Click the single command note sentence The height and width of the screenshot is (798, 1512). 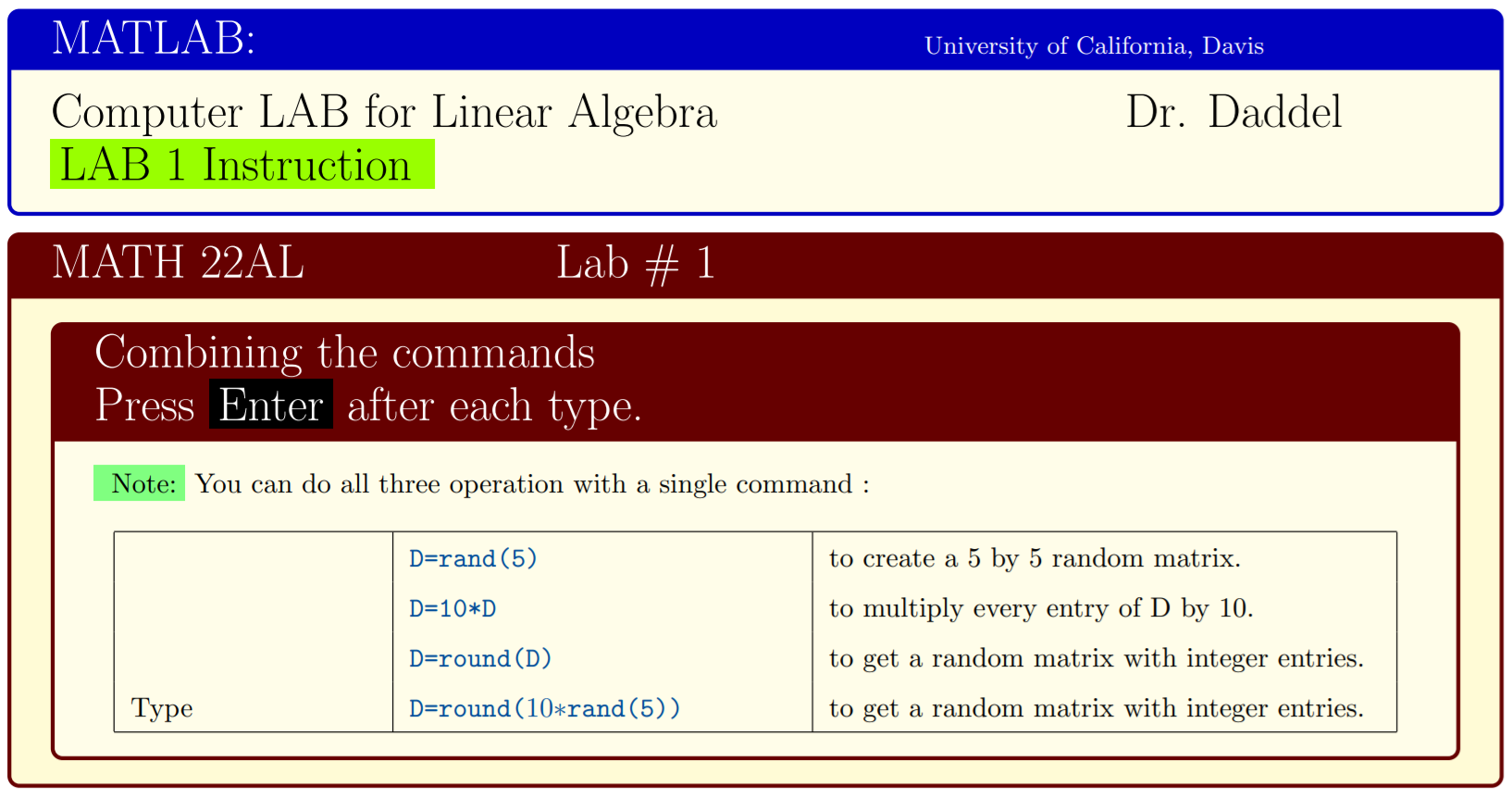pyautogui.click(x=532, y=484)
